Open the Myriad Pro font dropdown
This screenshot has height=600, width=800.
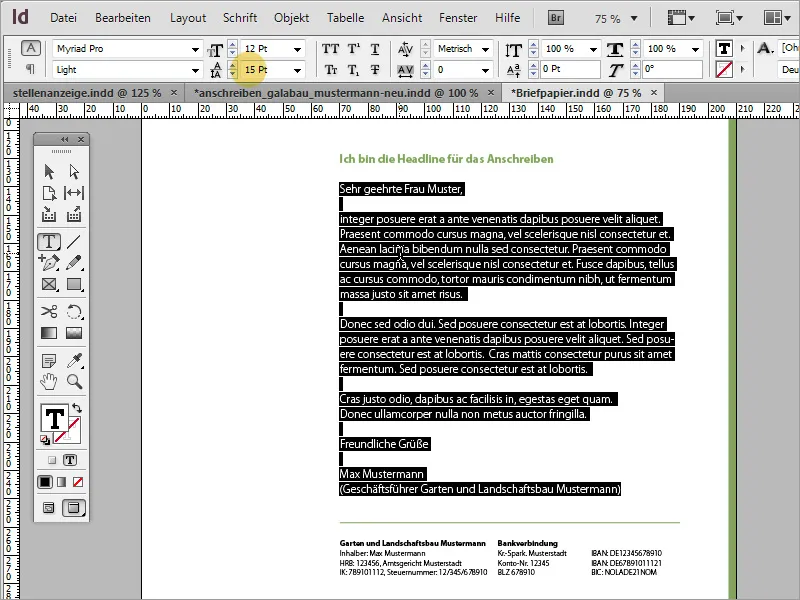tap(195, 49)
